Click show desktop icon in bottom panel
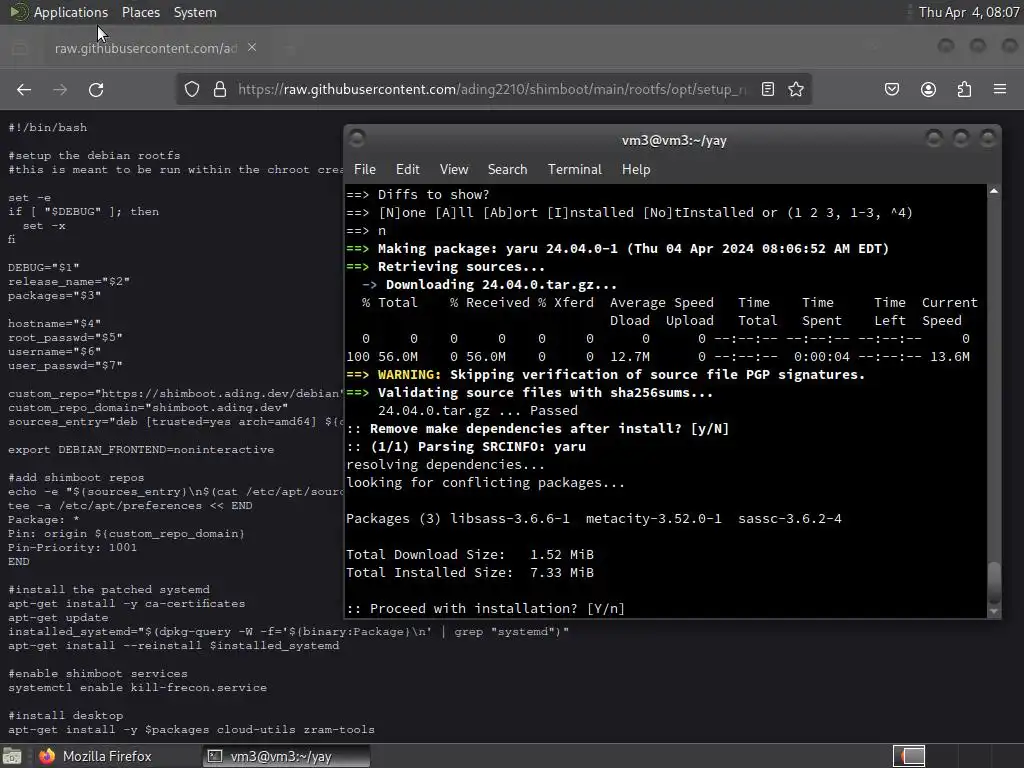1024x768 pixels. click(12, 756)
